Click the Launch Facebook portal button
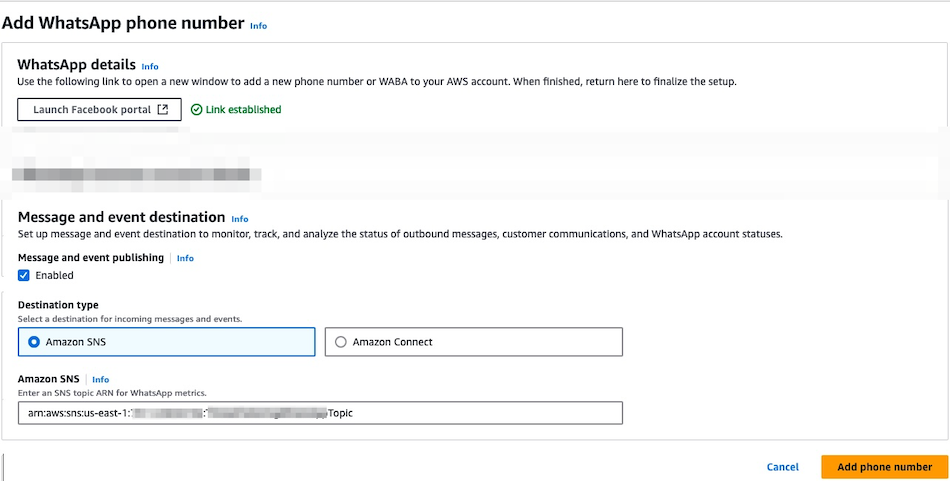 pos(99,110)
